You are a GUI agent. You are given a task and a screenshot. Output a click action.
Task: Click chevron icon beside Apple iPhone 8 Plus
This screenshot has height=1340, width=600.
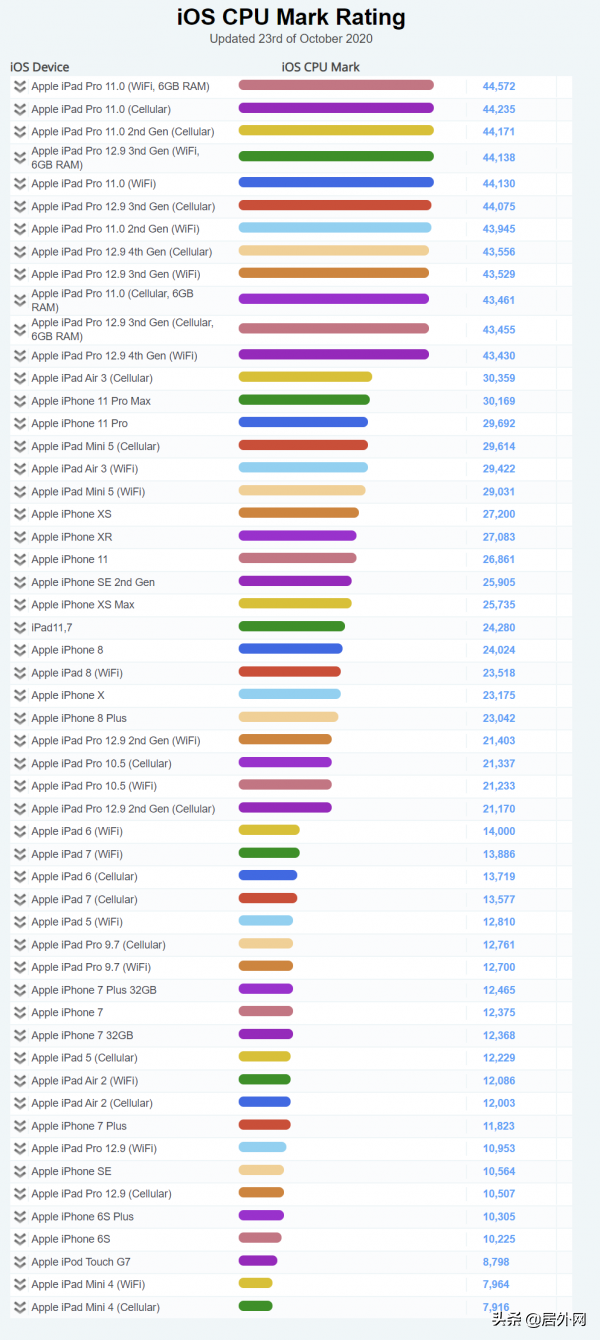click(x=19, y=718)
